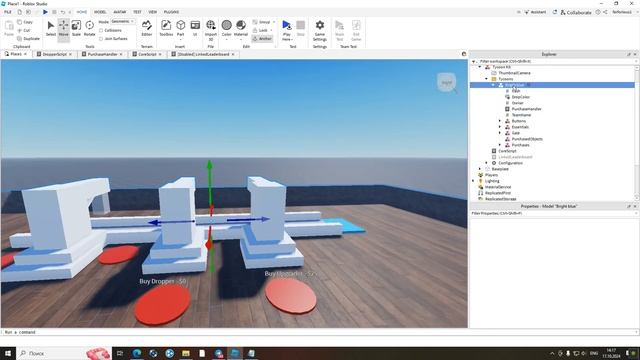Enable the Join Surfaces checkbox
Viewport: 640px width, 360px height.
(101, 39)
